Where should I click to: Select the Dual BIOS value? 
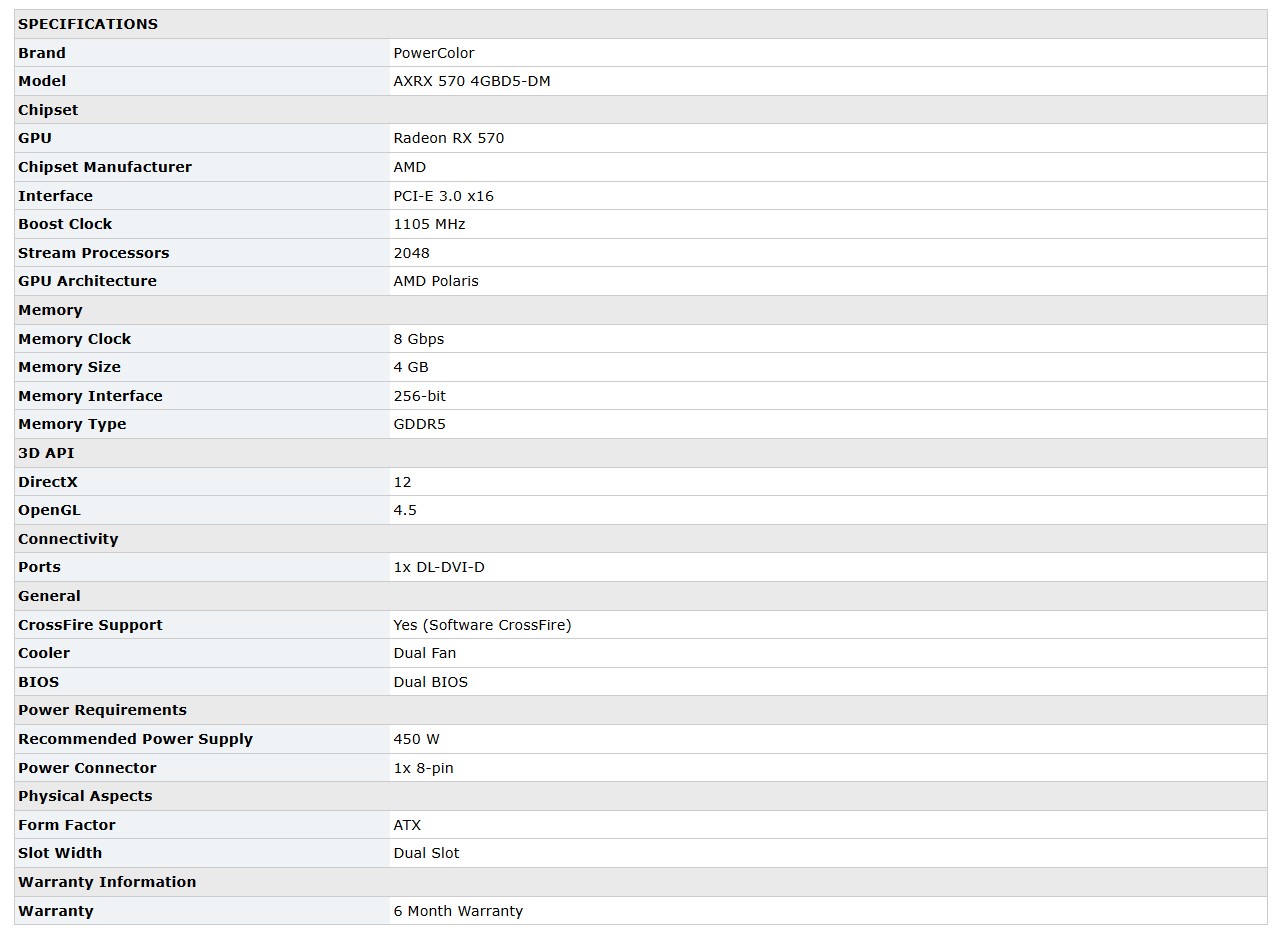(x=431, y=682)
